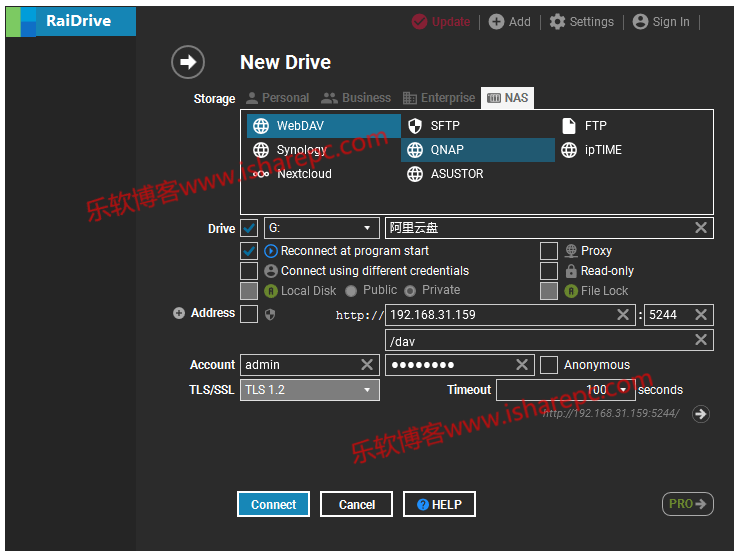The height and width of the screenshot is (557, 740).
Task: Switch to Personal storage tab
Action: [x=278, y=98]
